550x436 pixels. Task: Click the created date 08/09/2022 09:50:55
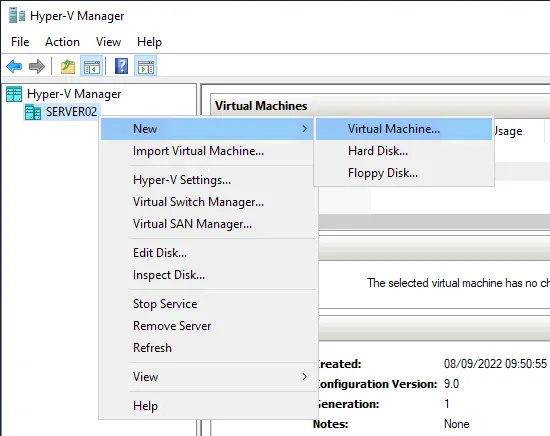click(x=495, y=364)
